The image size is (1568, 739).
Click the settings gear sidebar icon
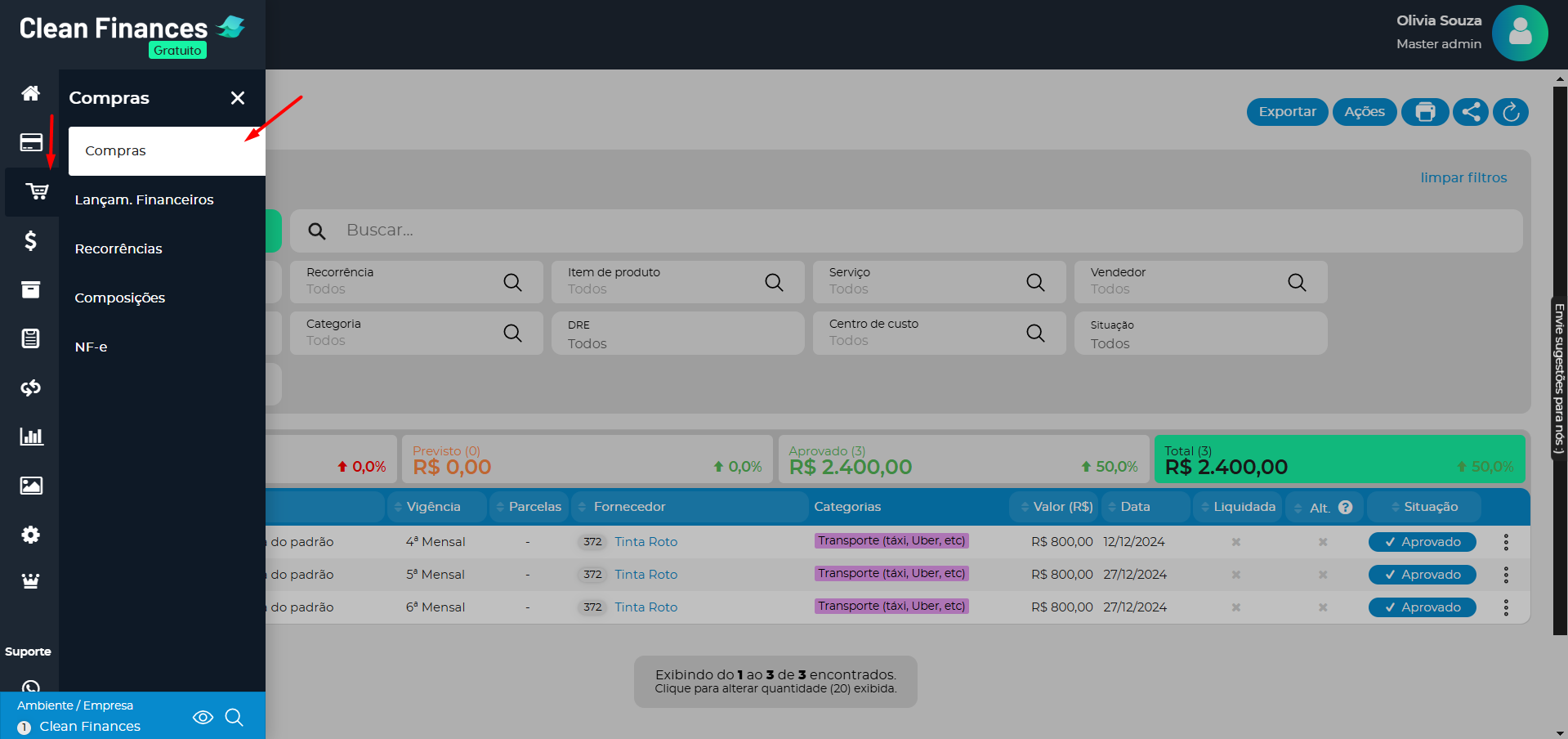click(x=31, y=535)
